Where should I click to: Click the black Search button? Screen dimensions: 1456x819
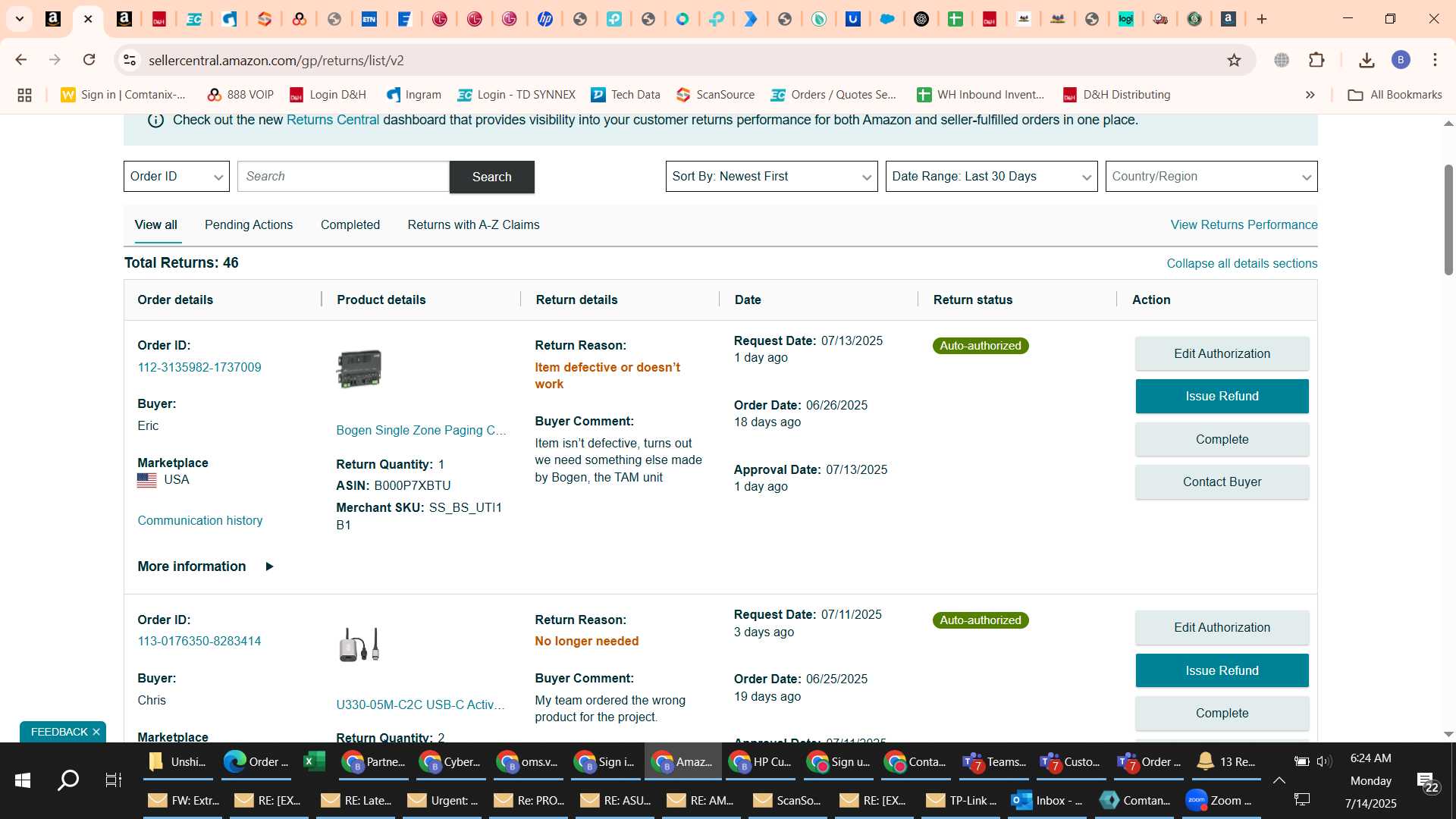click(492, 177)
